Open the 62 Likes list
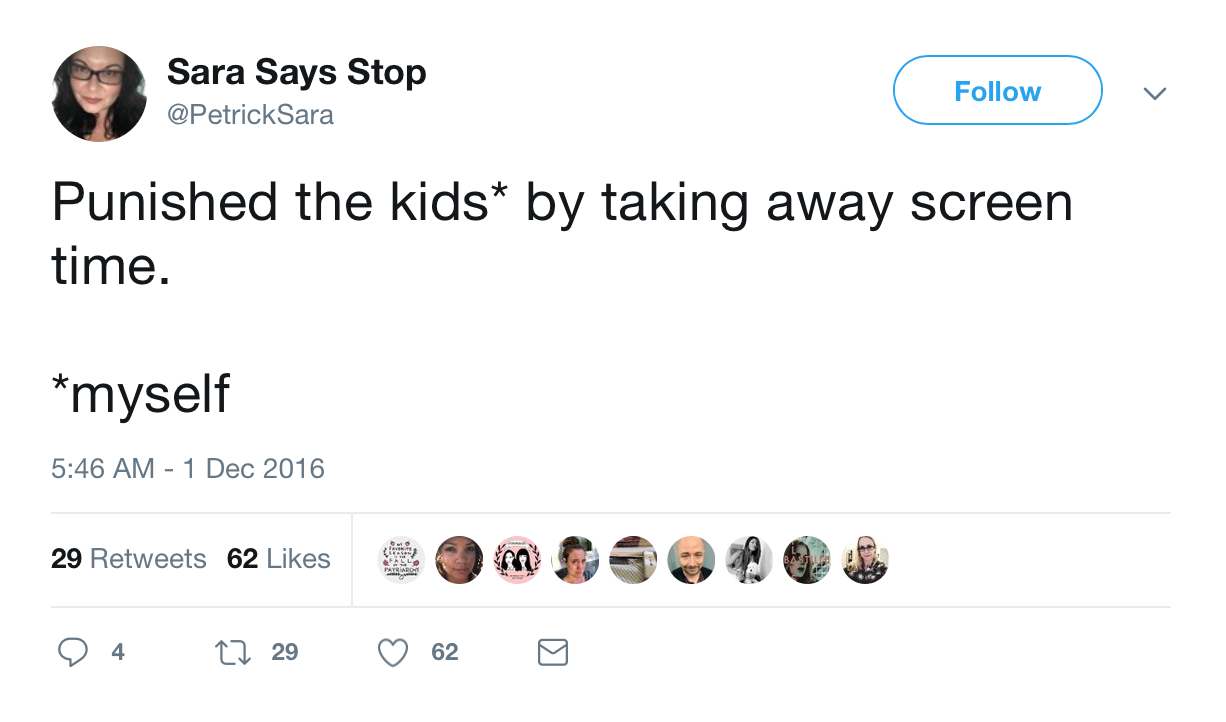This screenshot has width=1226, height=722. pos(278,559)
